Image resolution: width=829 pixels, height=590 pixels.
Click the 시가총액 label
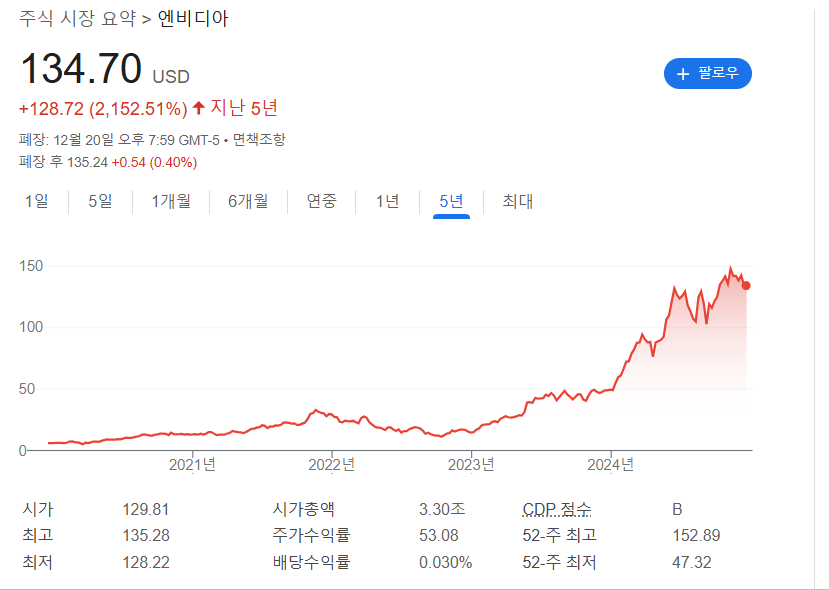click(x=303, y=509)
